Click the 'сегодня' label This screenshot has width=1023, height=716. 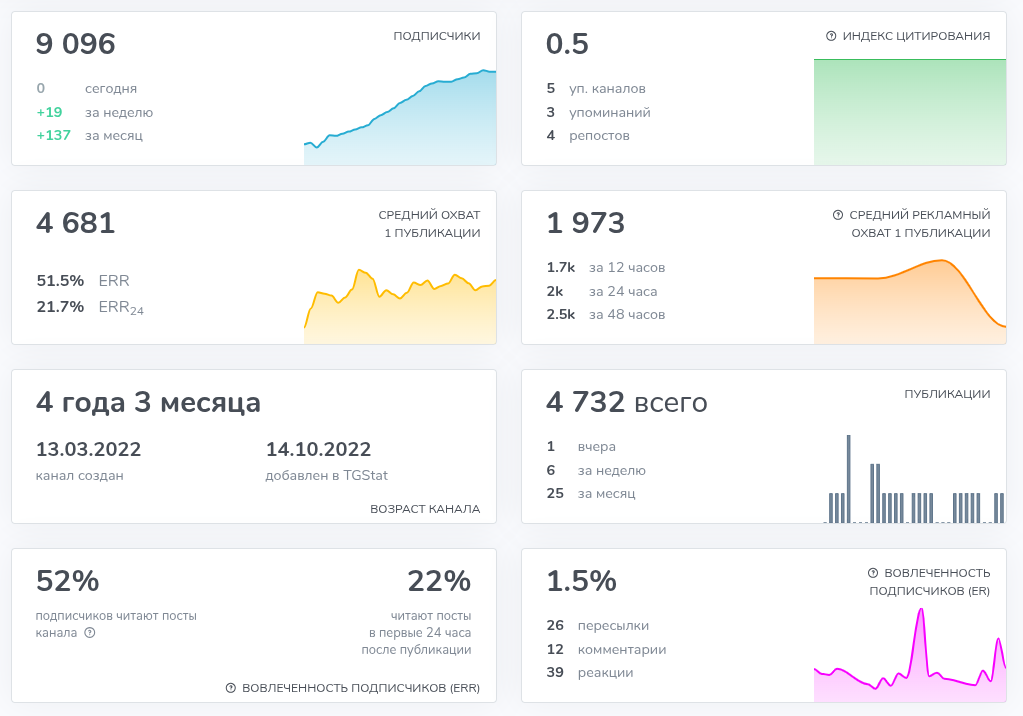coord(111,89)
